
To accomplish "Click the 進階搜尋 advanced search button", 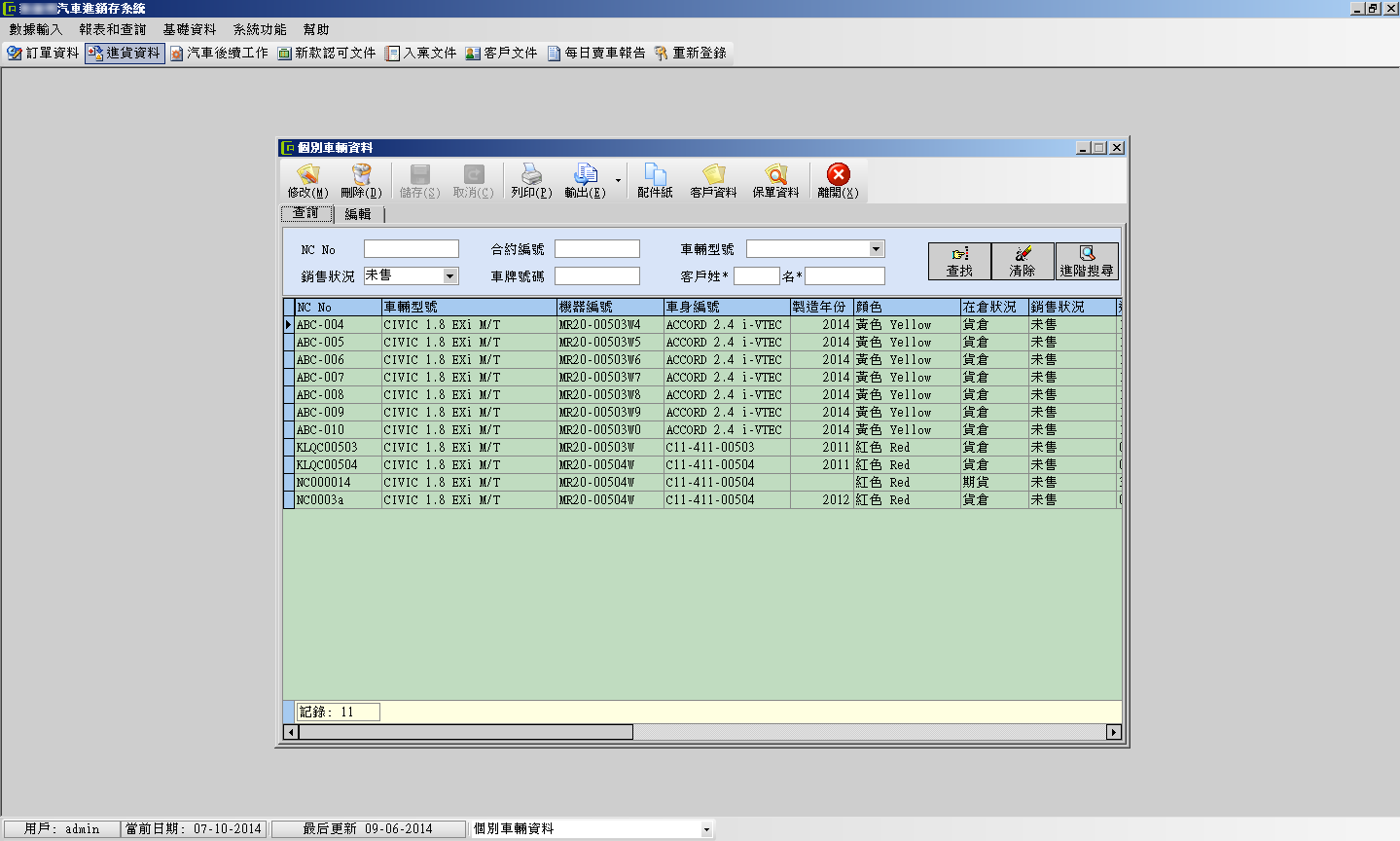I will (x=1086, y=261).
